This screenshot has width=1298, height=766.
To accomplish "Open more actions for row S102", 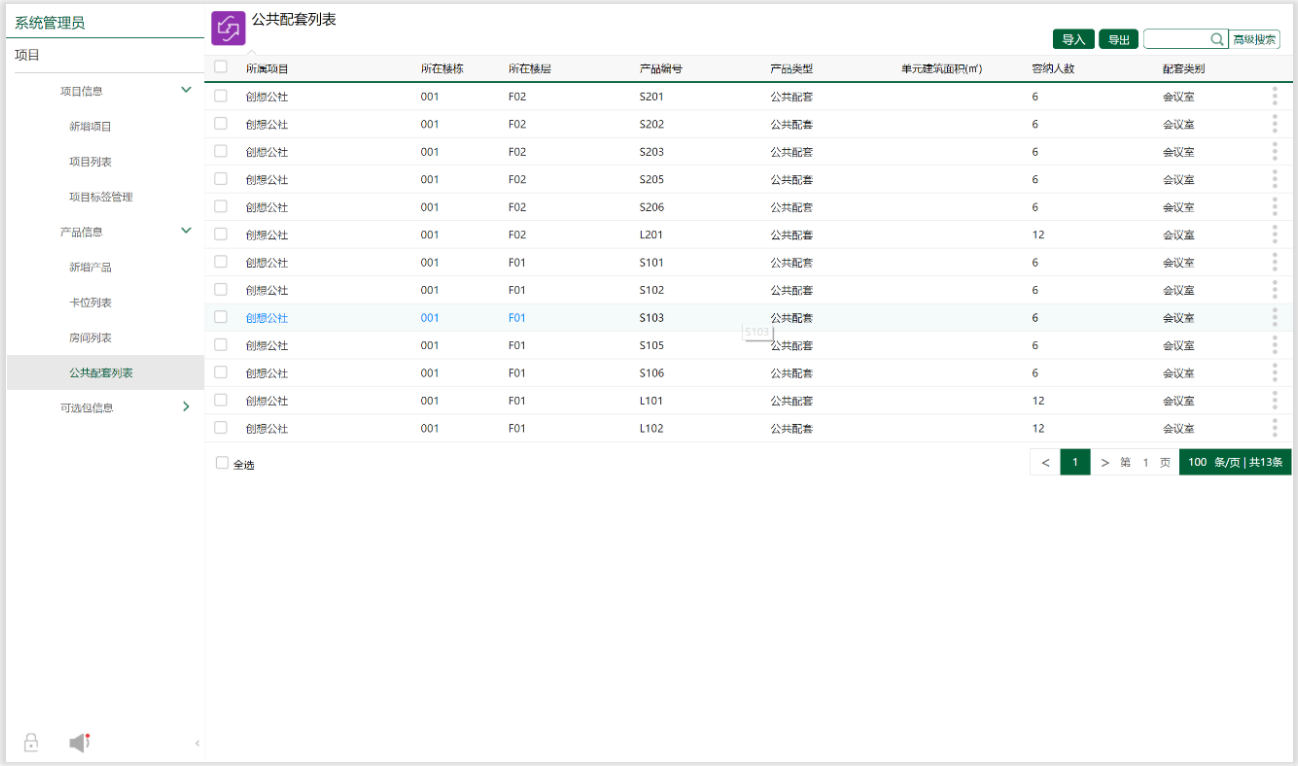I will 1274,290.
